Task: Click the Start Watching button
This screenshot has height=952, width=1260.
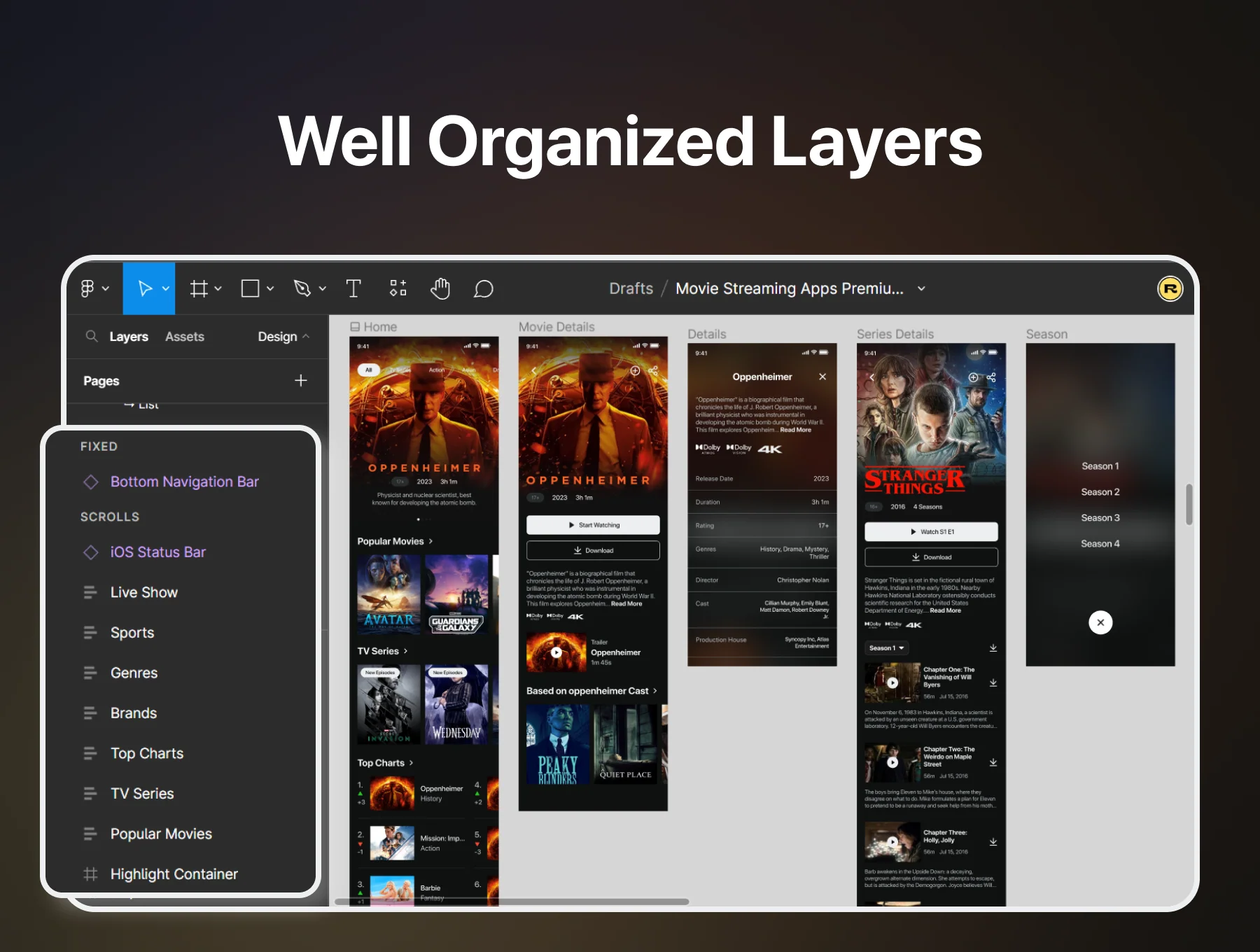Action: 593,525
